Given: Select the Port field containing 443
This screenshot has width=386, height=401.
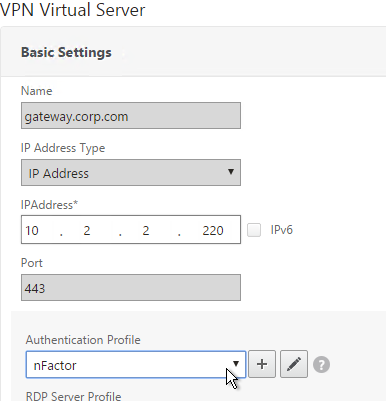Looking at the screenshot, I should point(131,287).
